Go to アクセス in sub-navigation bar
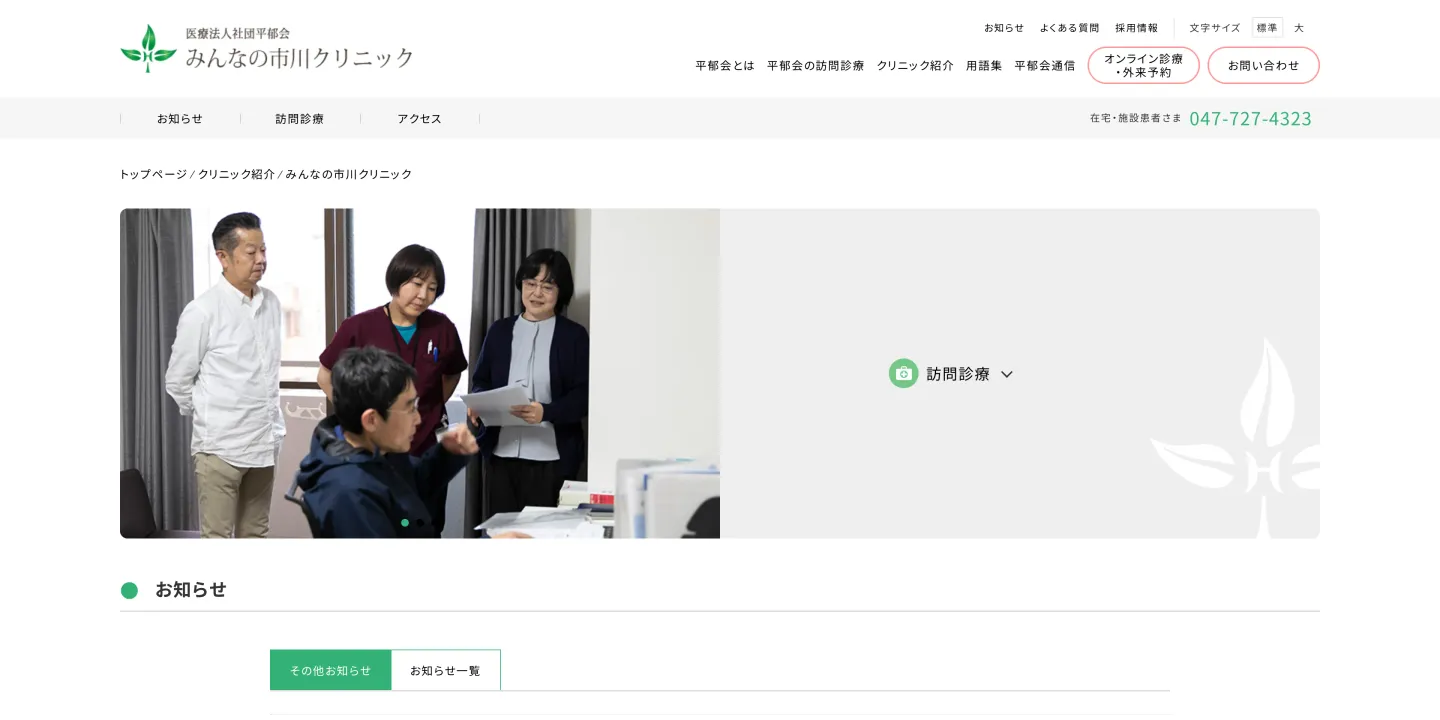This screenshot has height=720, width=1440. tap(420, 118)
